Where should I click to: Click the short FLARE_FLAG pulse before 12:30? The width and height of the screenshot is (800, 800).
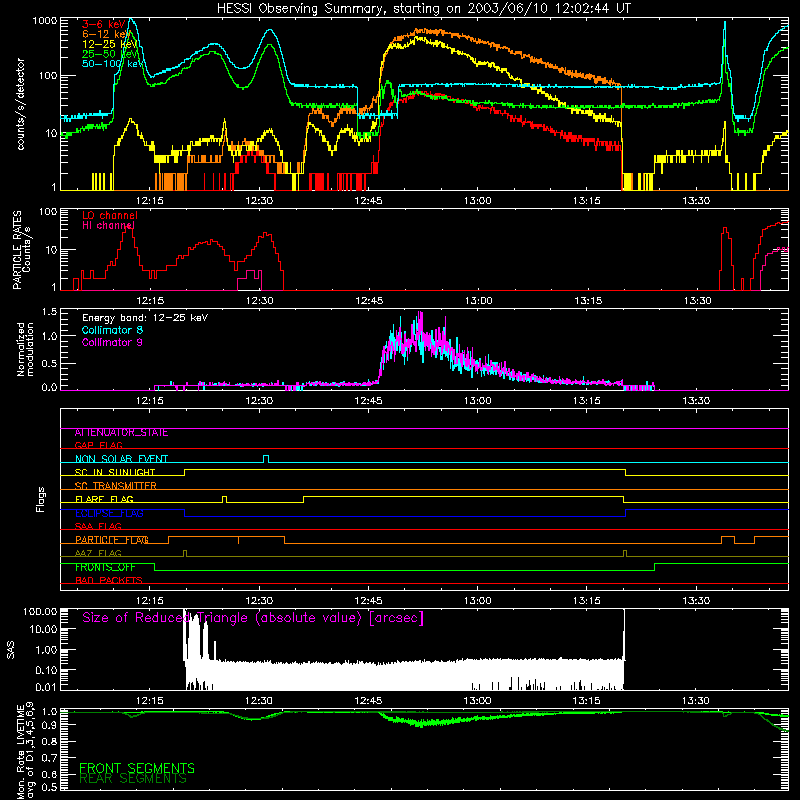(225, 499)
